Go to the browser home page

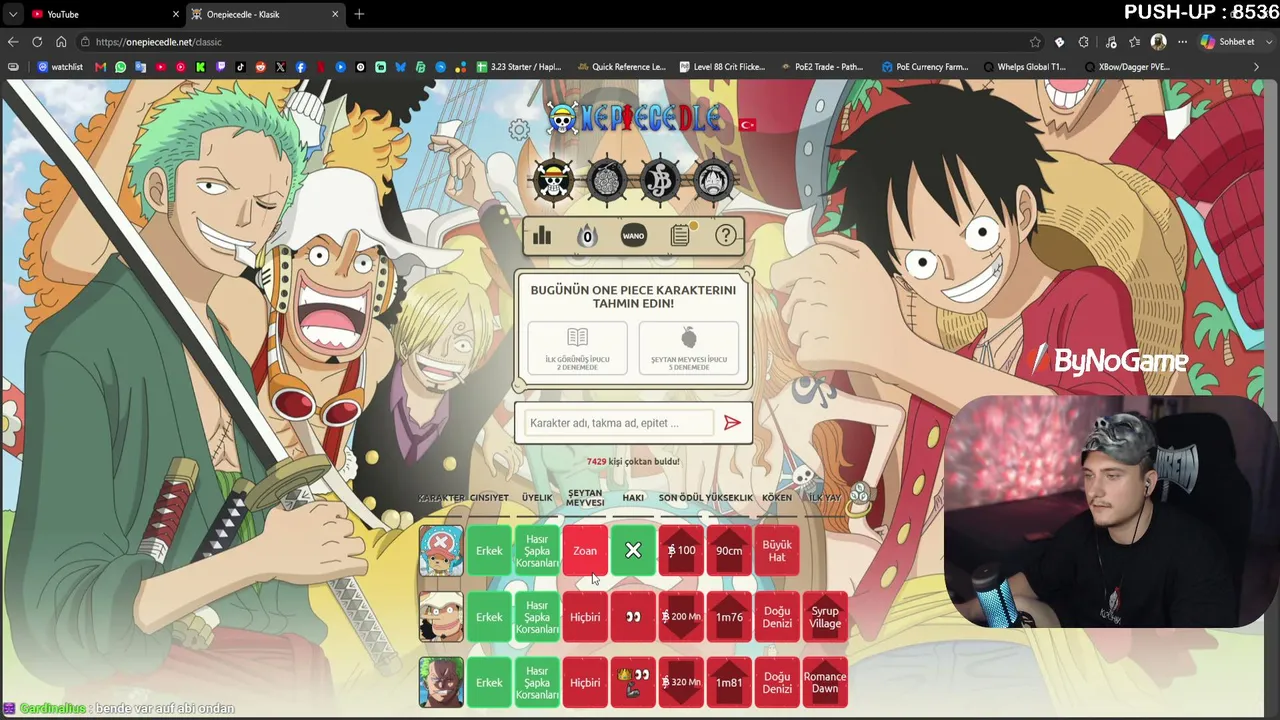(x=61, y=42)
